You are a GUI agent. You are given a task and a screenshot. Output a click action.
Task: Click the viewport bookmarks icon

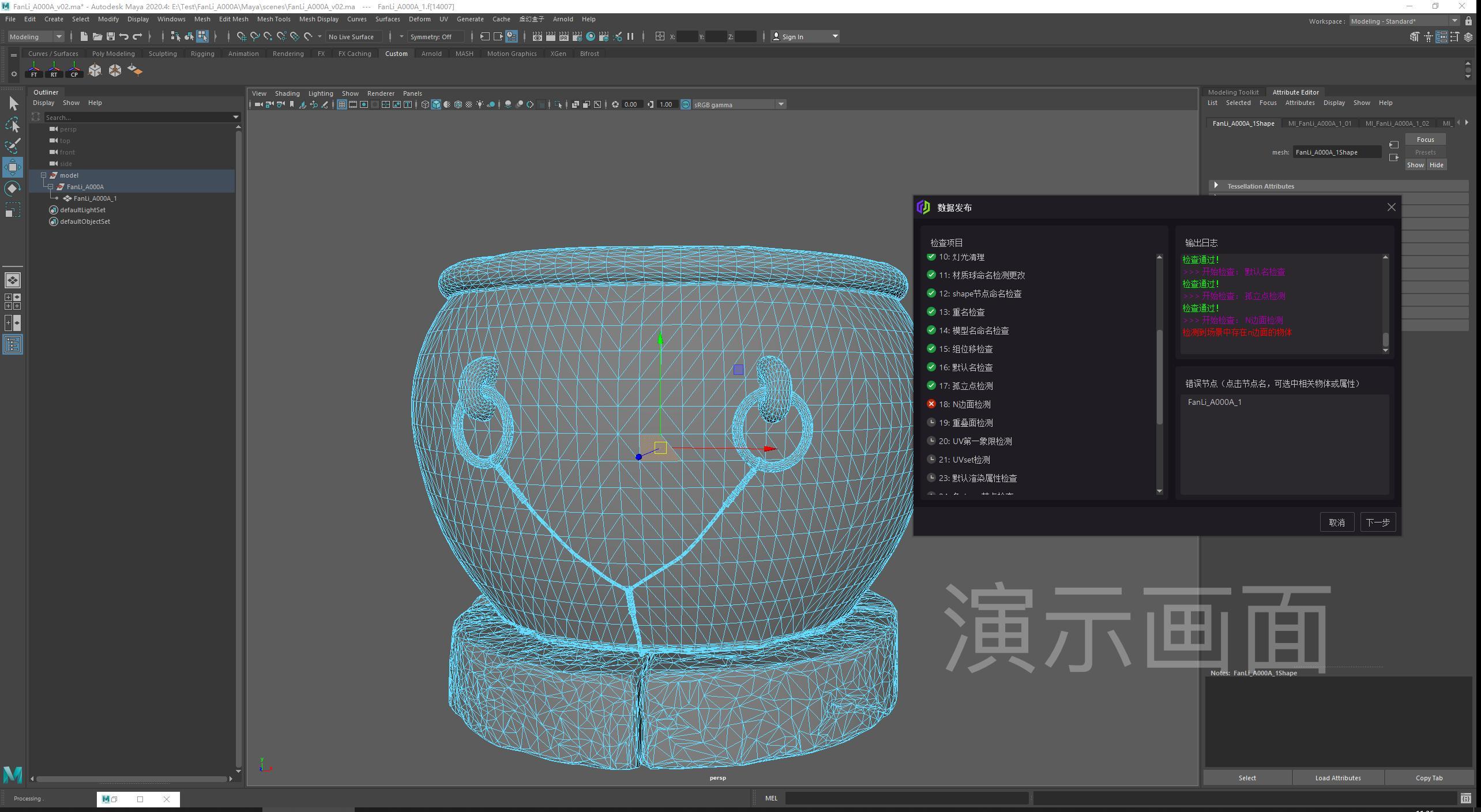[292, 104]
